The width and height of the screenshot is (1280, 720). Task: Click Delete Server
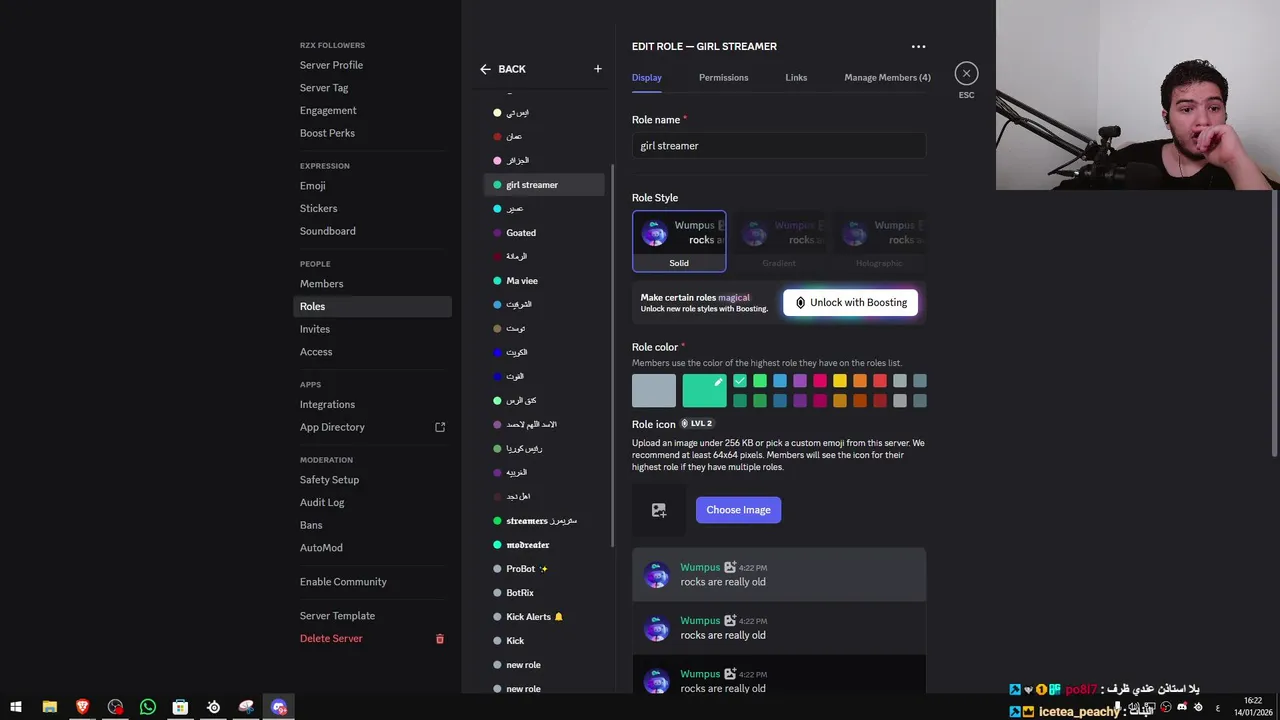tap(331, 638)
